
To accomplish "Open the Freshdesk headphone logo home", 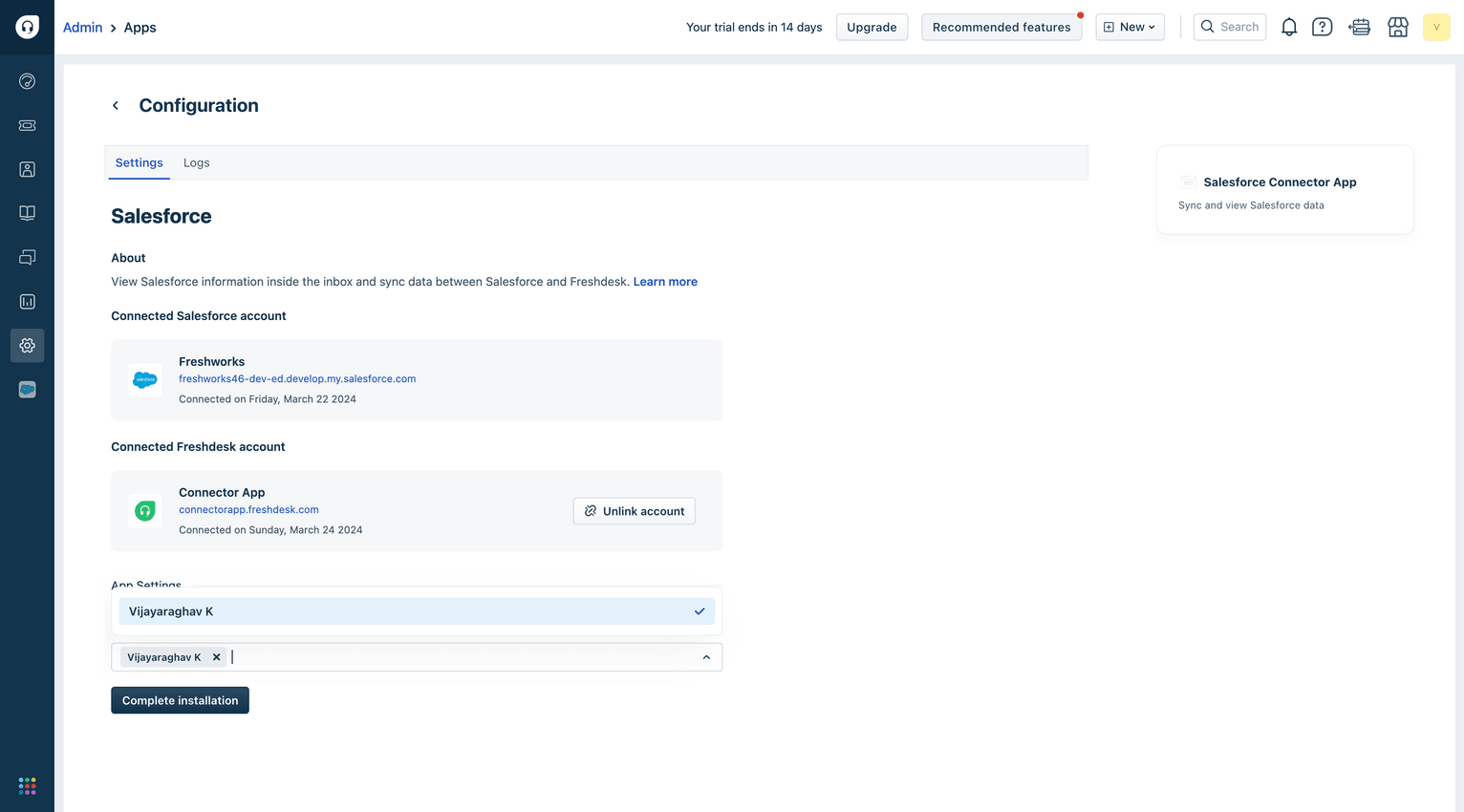I will (x=27, y=27).
